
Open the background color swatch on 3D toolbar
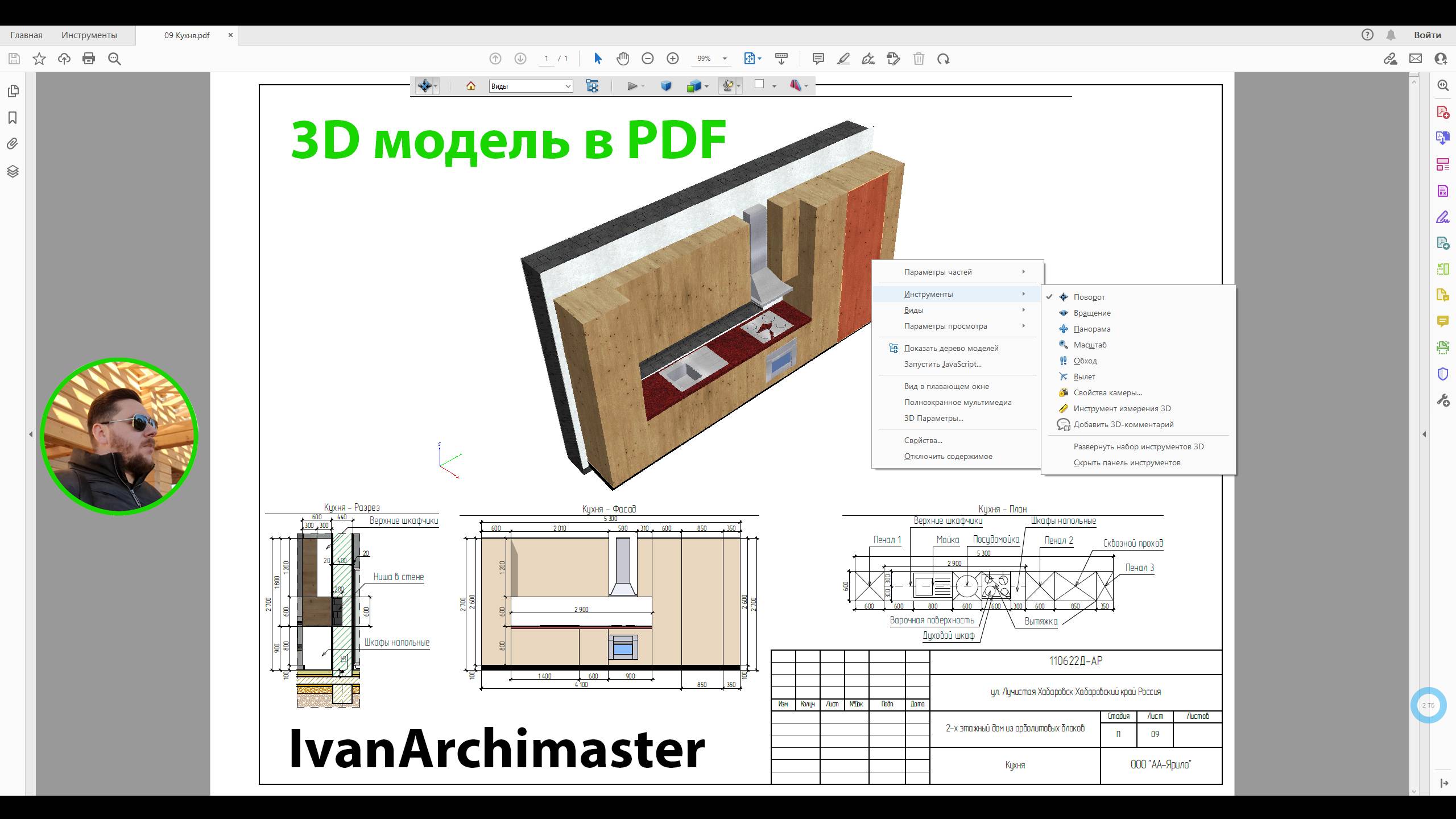tap(760, 86)
